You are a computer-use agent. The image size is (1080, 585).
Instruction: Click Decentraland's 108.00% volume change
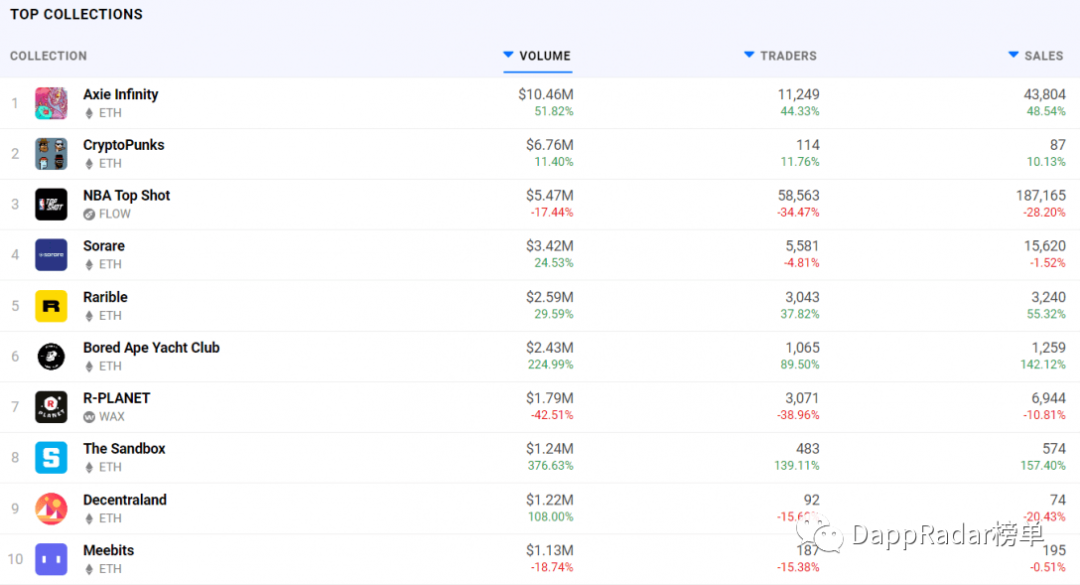tap(550, 517)
